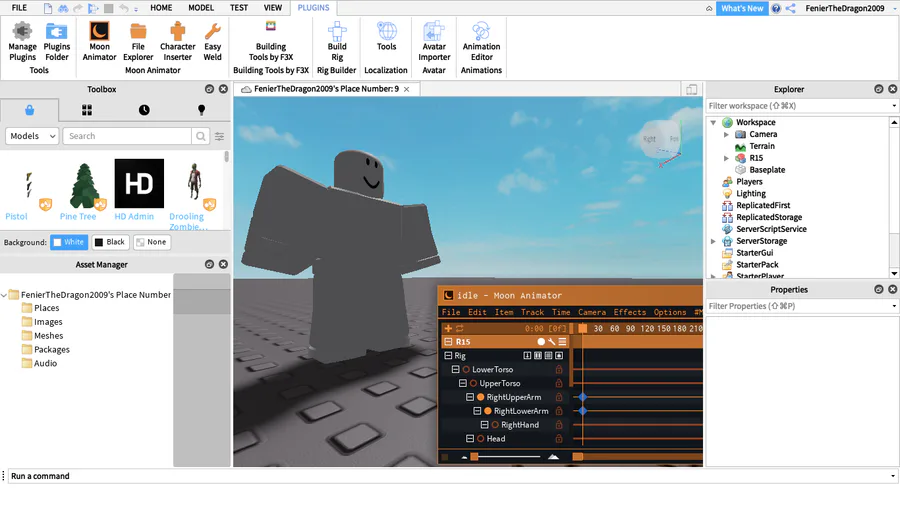
Task: Click the Toolbox search magnifier icon
Action: 200,136
